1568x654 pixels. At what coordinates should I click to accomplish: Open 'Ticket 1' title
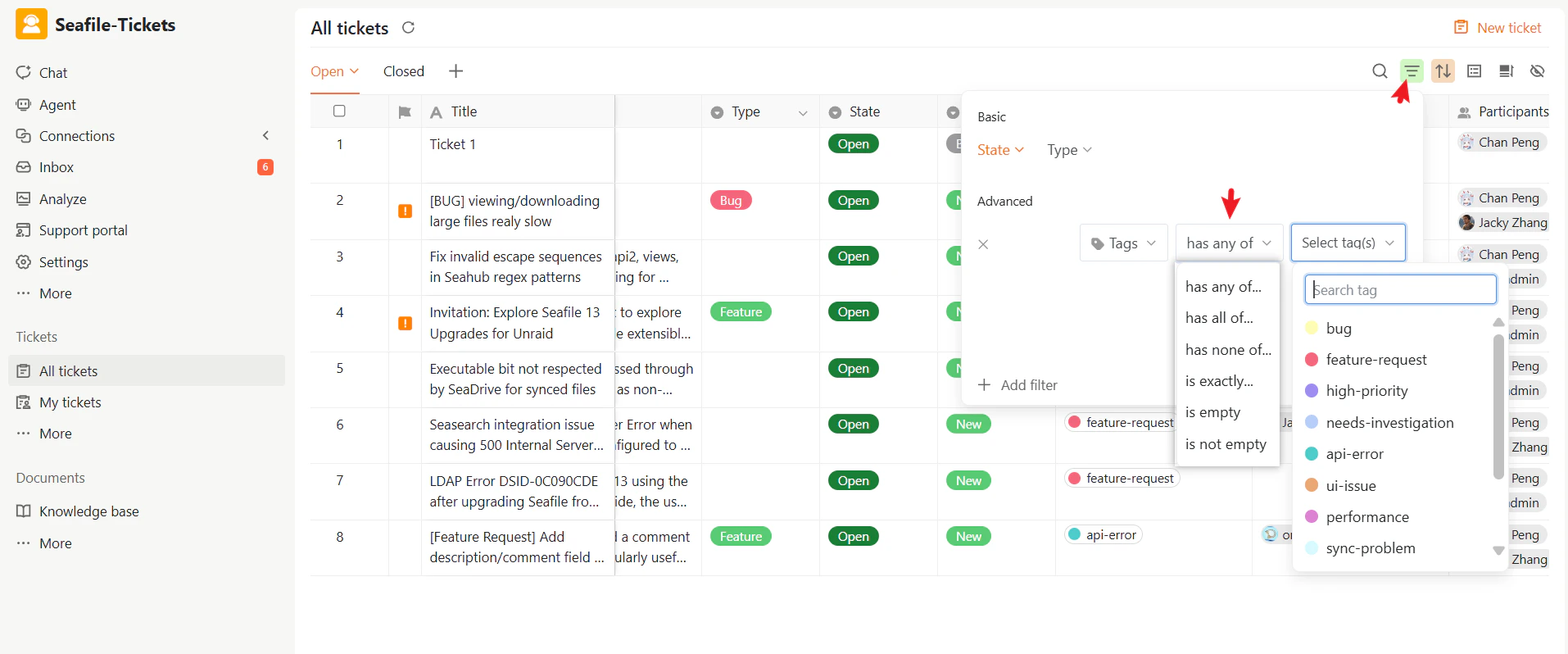point(452,144)
